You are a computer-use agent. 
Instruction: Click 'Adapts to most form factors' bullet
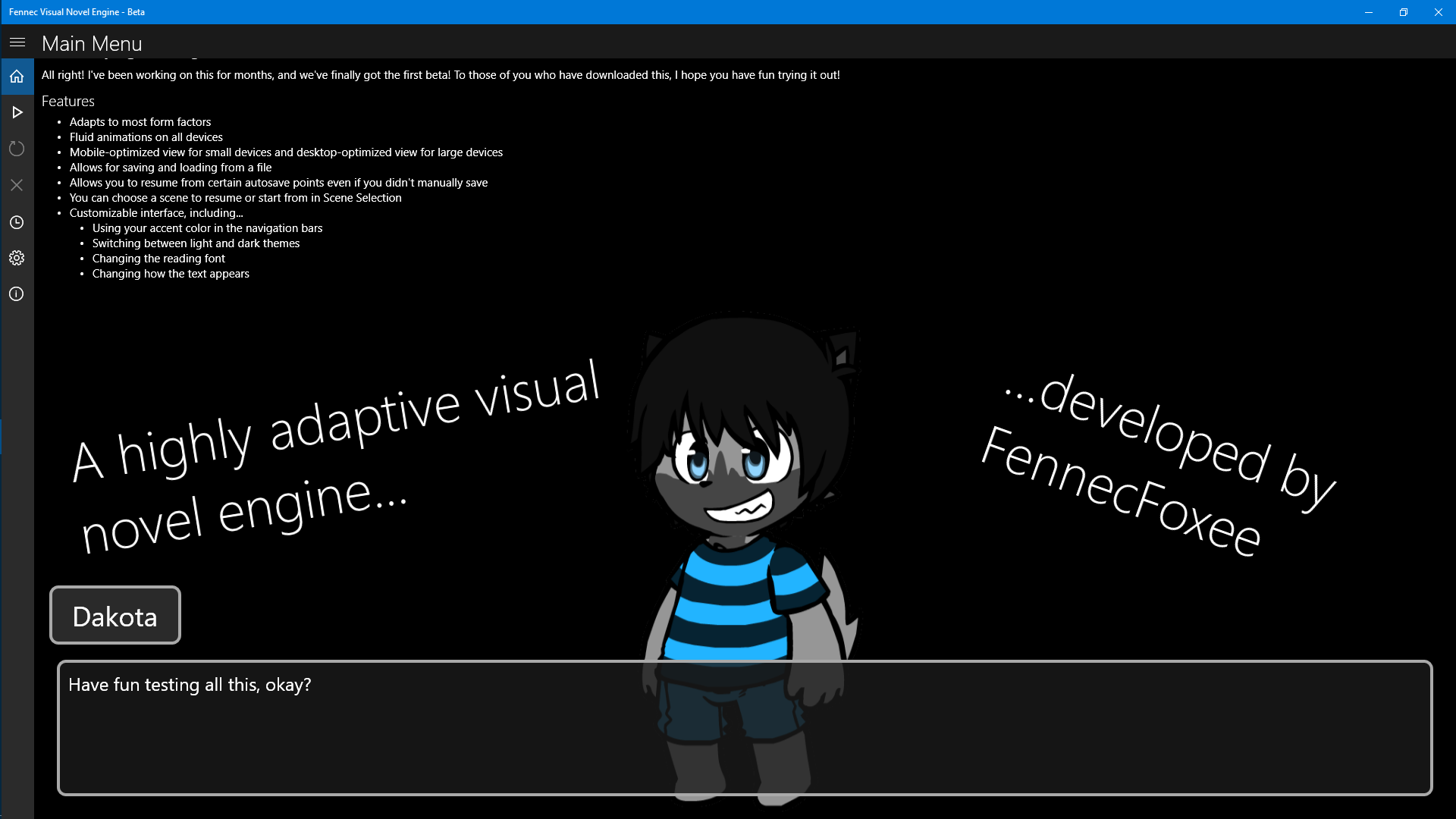point(140,122)
